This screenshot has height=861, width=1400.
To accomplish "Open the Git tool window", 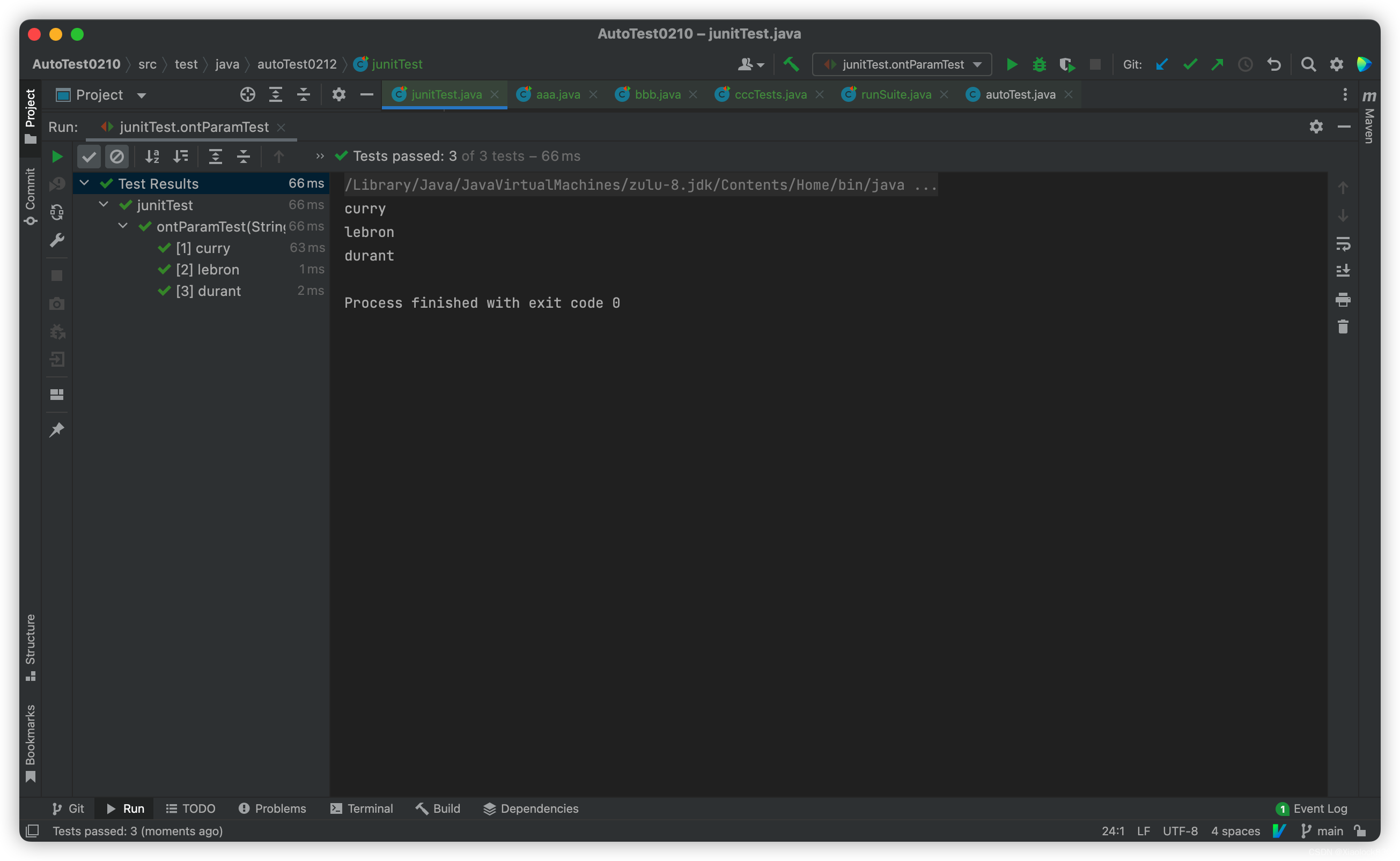I will [x=68, y=808].
